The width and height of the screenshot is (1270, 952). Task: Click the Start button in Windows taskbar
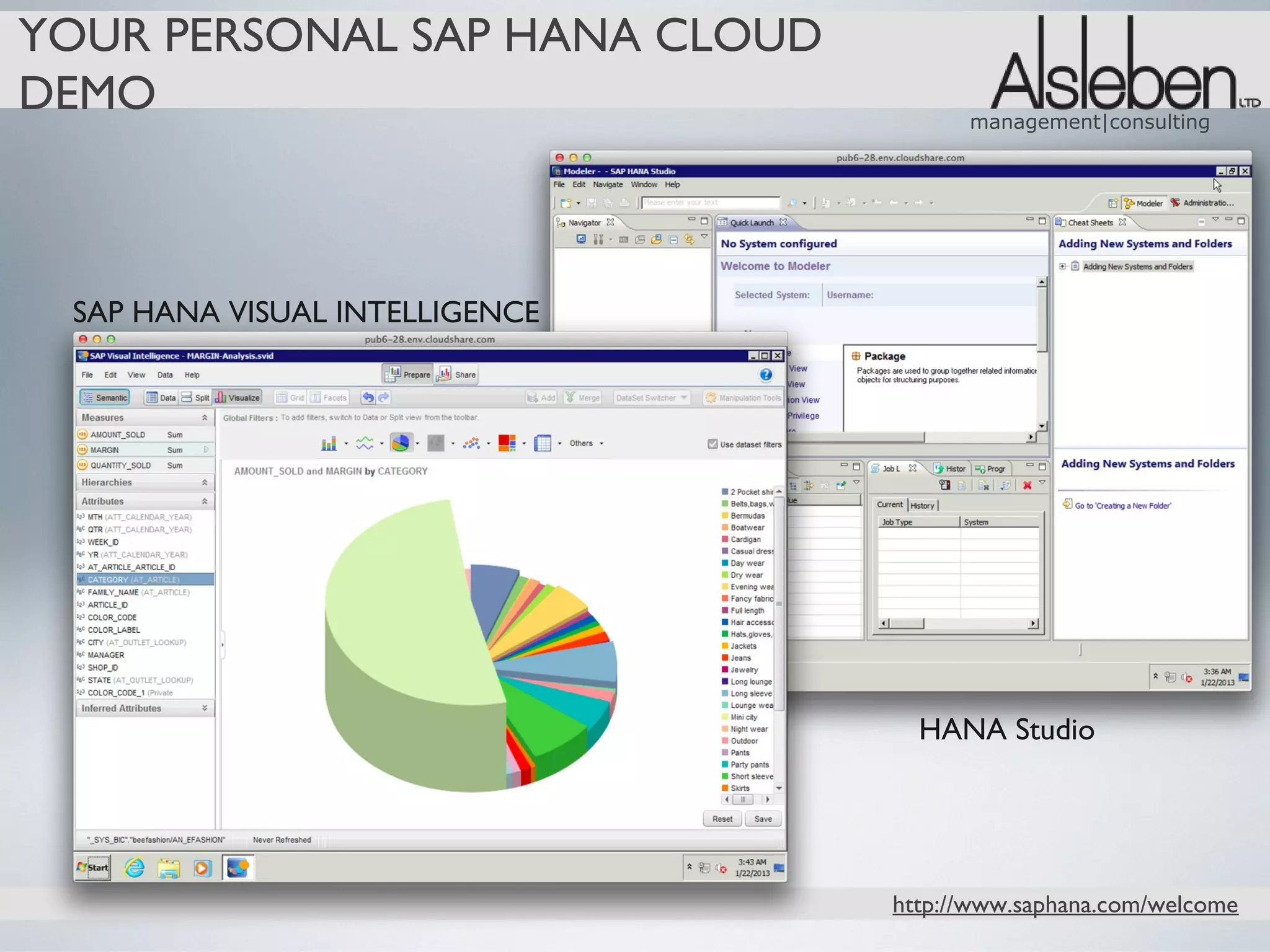coord(92,868)
